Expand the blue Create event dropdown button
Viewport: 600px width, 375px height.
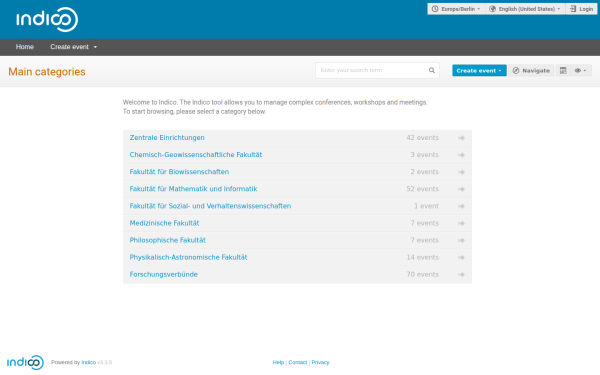coord(479,70)
